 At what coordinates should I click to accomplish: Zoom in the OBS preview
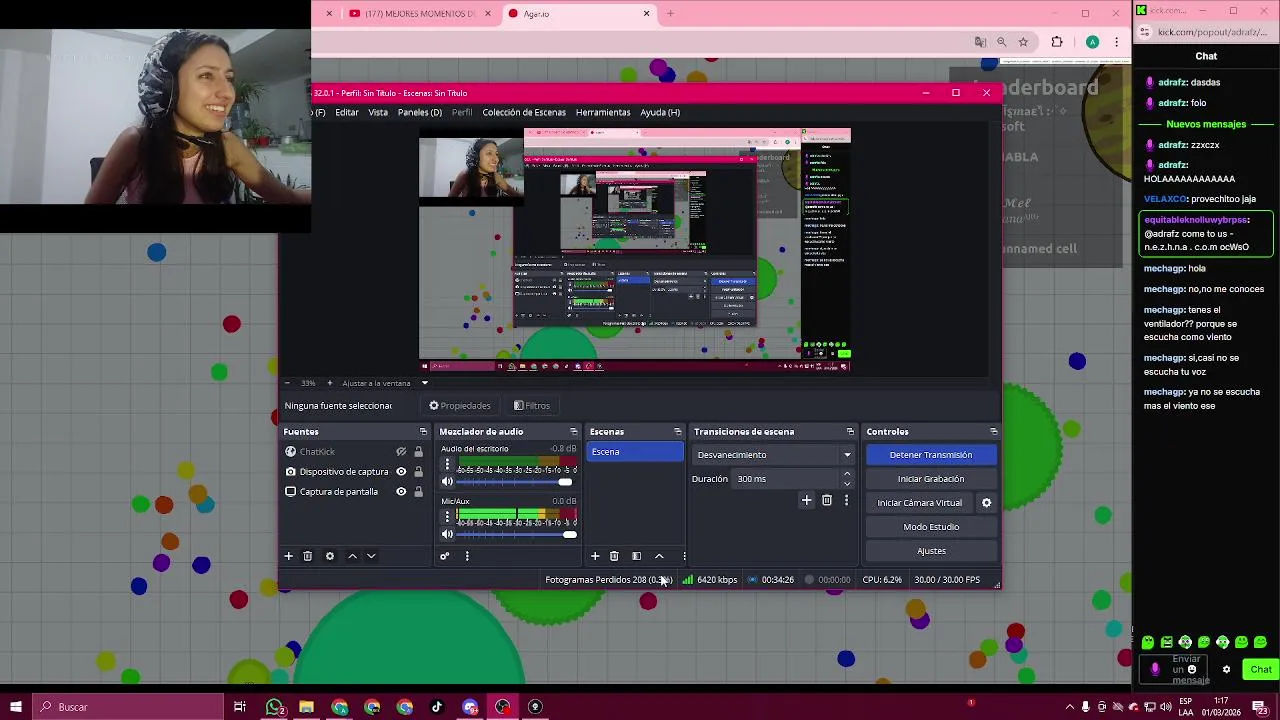[x=330, y=383]
